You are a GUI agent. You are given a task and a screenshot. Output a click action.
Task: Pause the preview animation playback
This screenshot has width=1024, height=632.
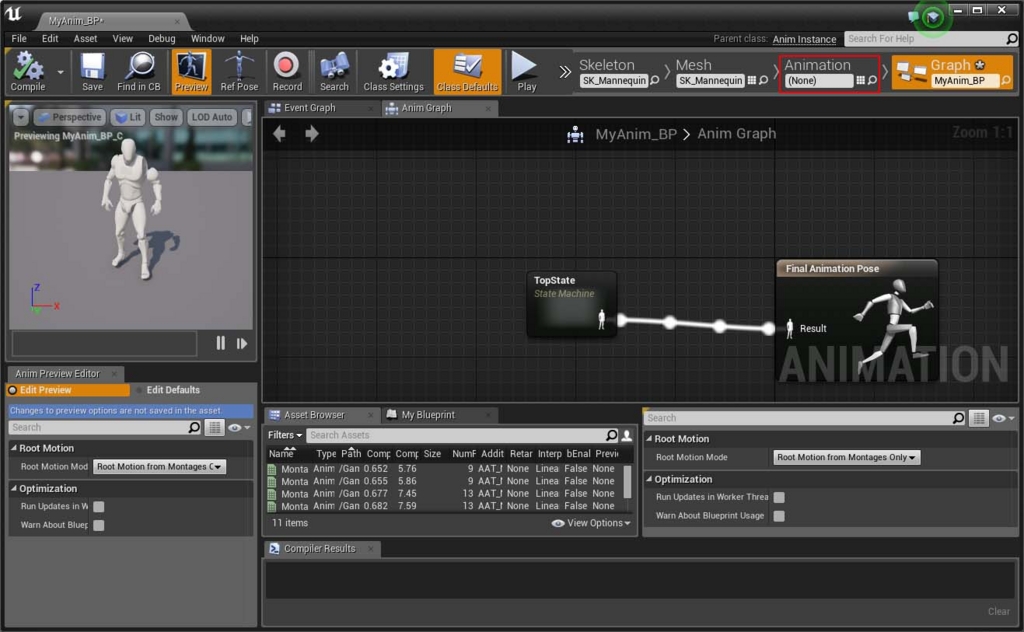point(221,343)
